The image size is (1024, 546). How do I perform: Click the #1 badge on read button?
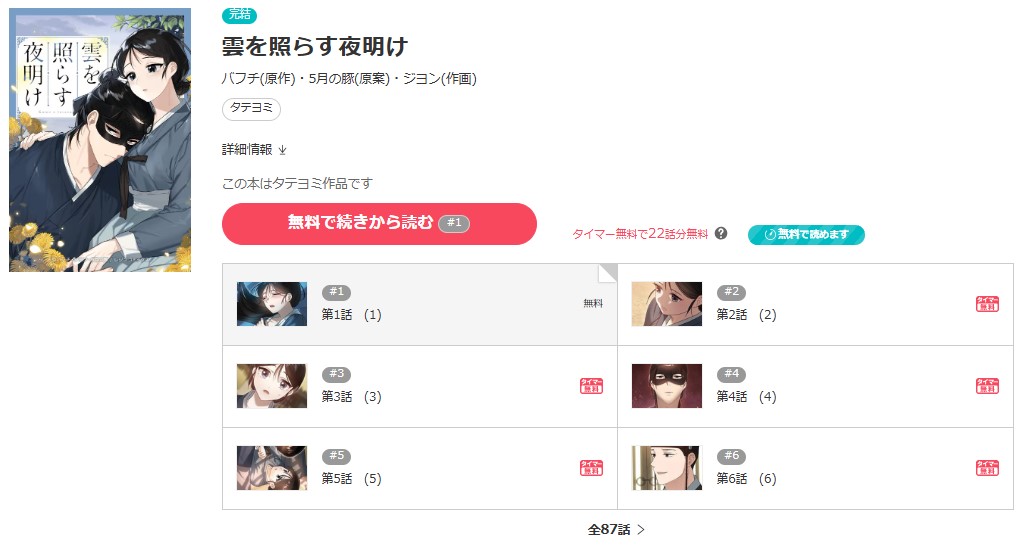pos(453,223)
